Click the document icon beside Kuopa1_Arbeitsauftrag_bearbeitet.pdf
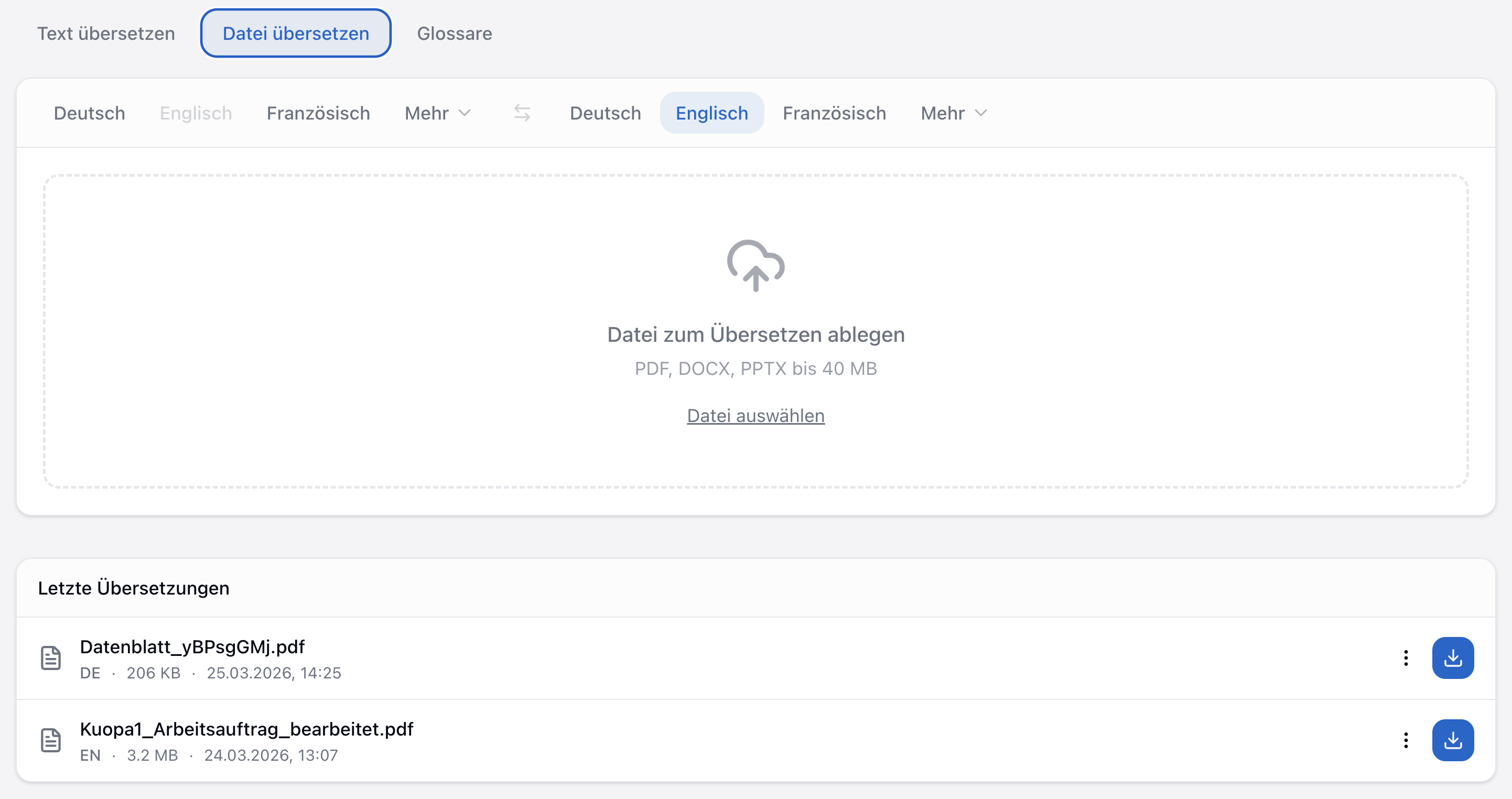This screenshot has width=1512, height=799. click(52, 740)
